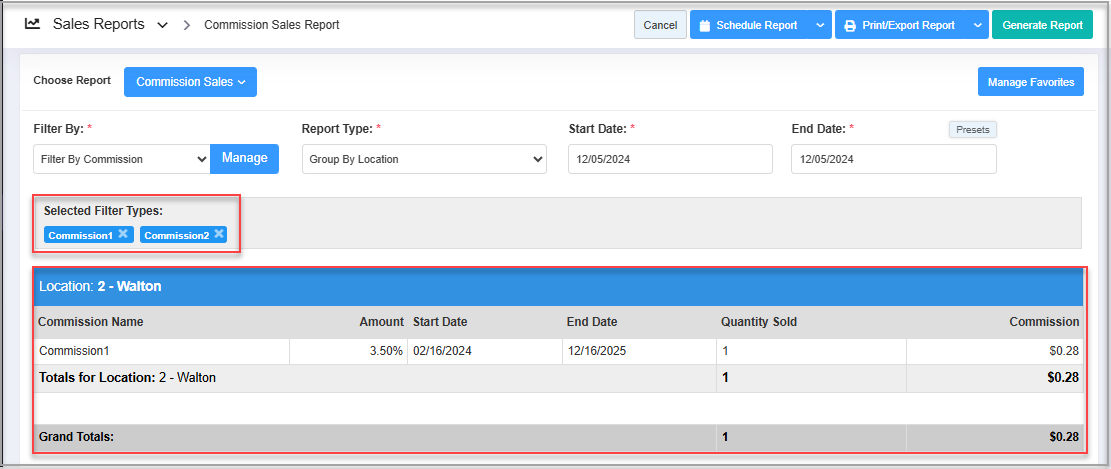Open Manage Favorites
Screen dimensions: 1111x469
(1030, 82)
